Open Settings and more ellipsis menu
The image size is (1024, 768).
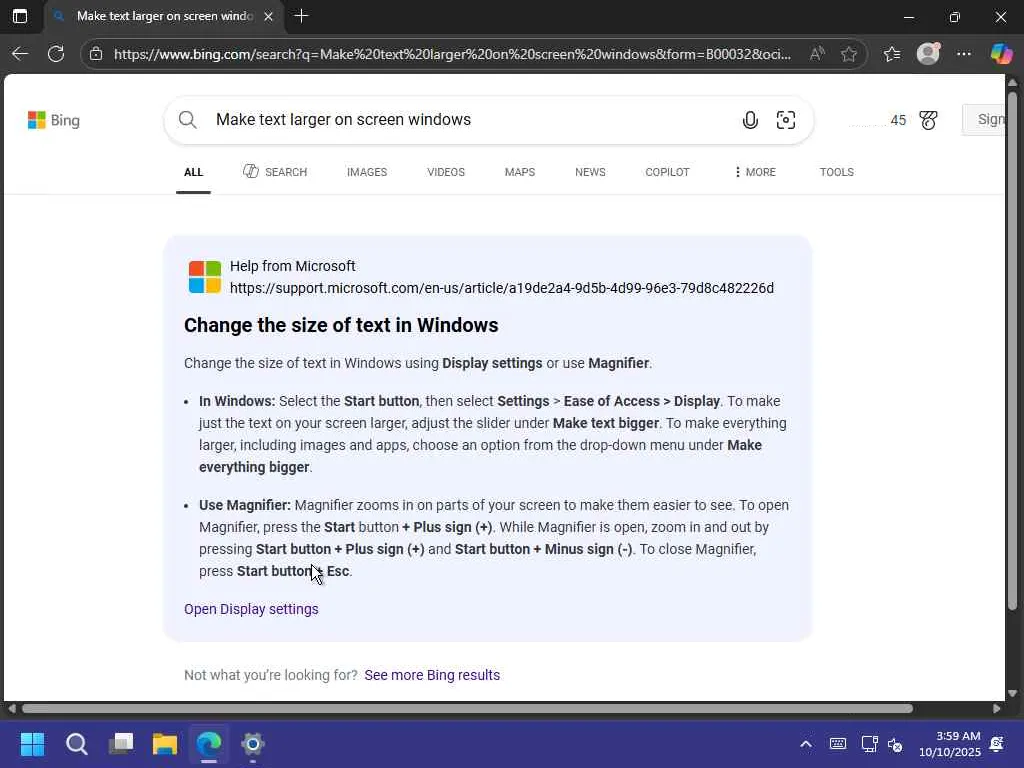click(964, 54)
